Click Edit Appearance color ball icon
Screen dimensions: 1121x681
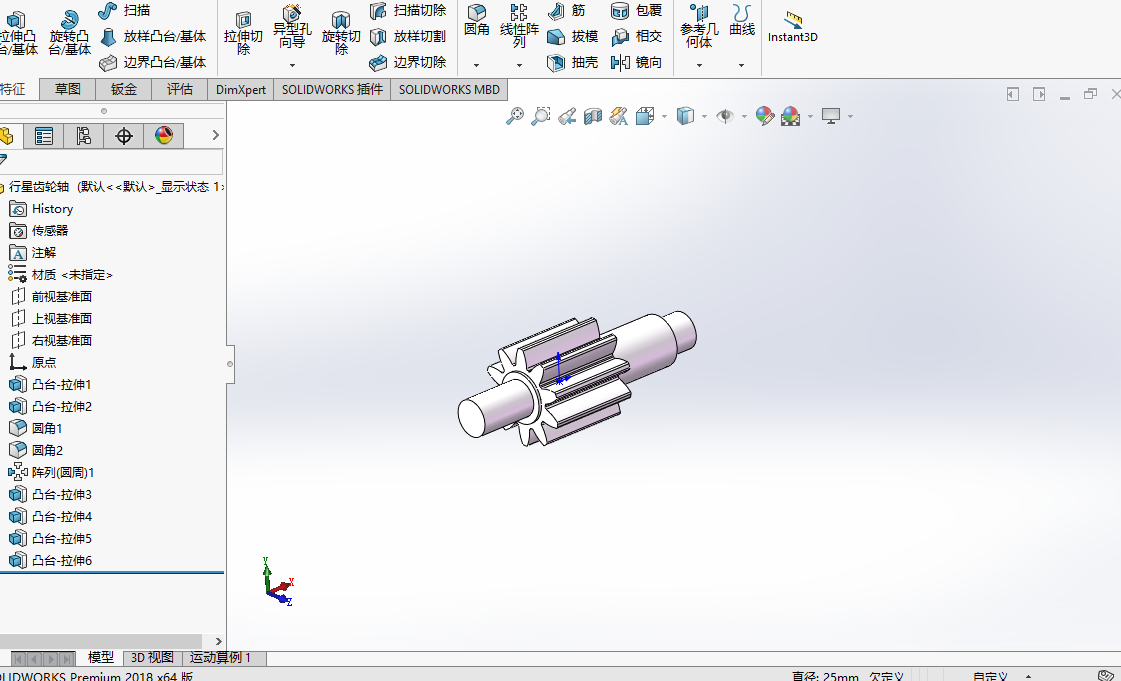pos(764,116)
